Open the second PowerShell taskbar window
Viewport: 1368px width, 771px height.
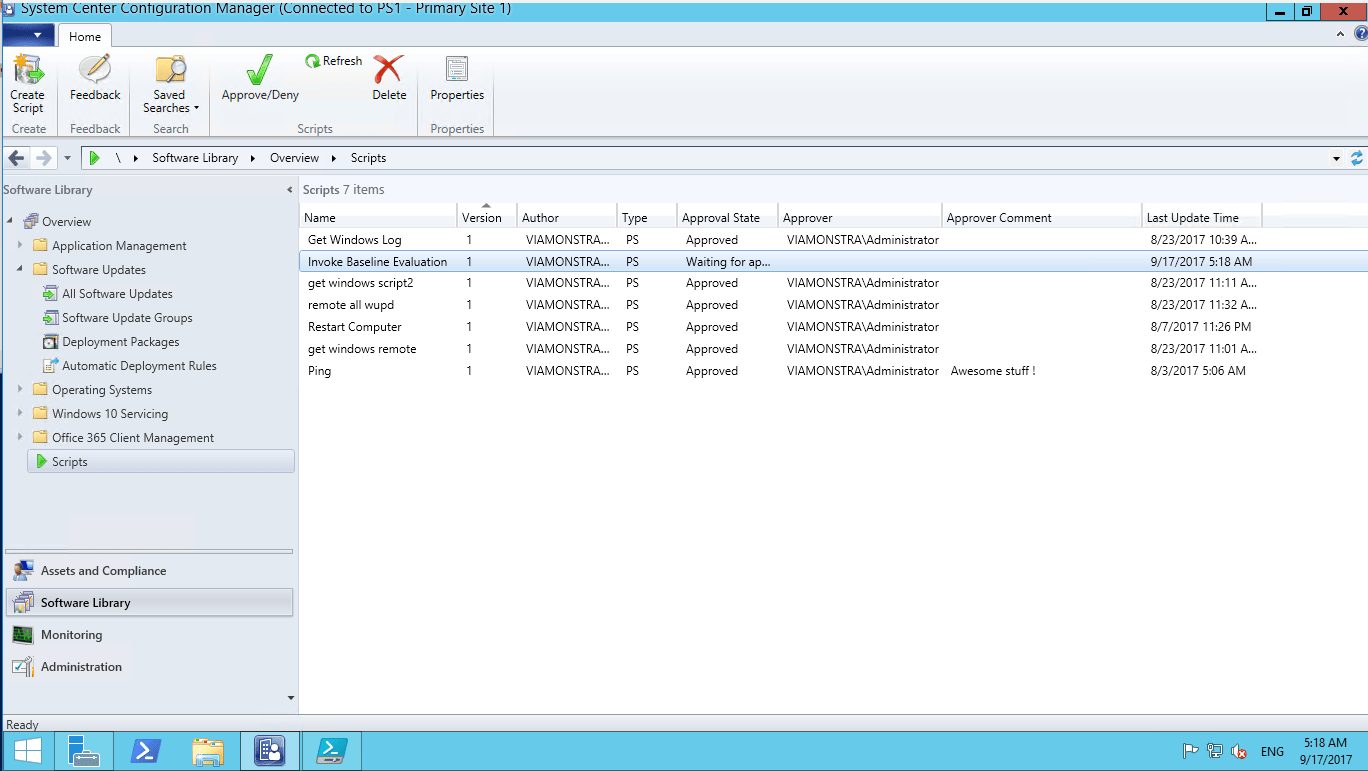(331, 750)
